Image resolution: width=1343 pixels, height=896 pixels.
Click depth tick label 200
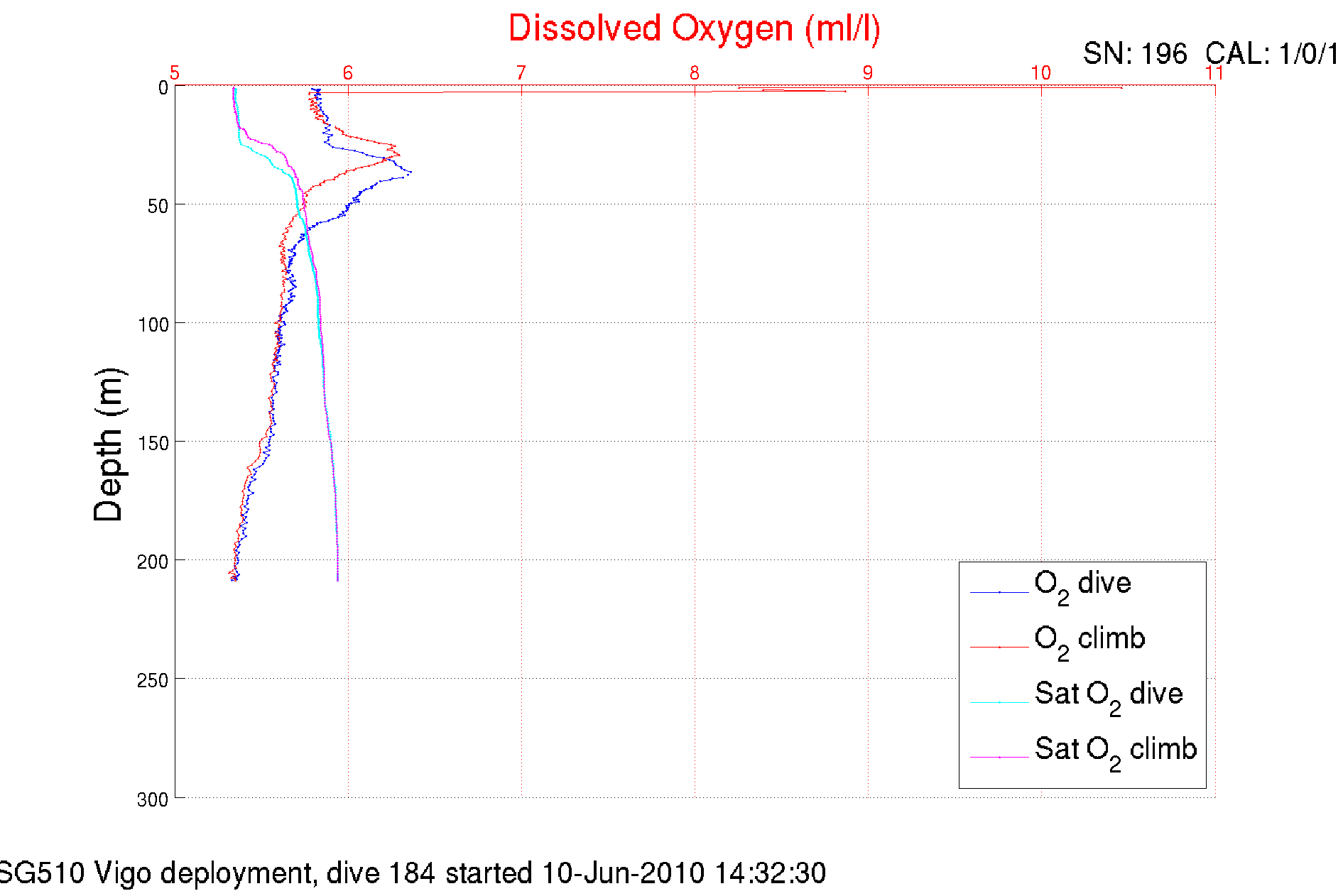[x=153, y=562]
